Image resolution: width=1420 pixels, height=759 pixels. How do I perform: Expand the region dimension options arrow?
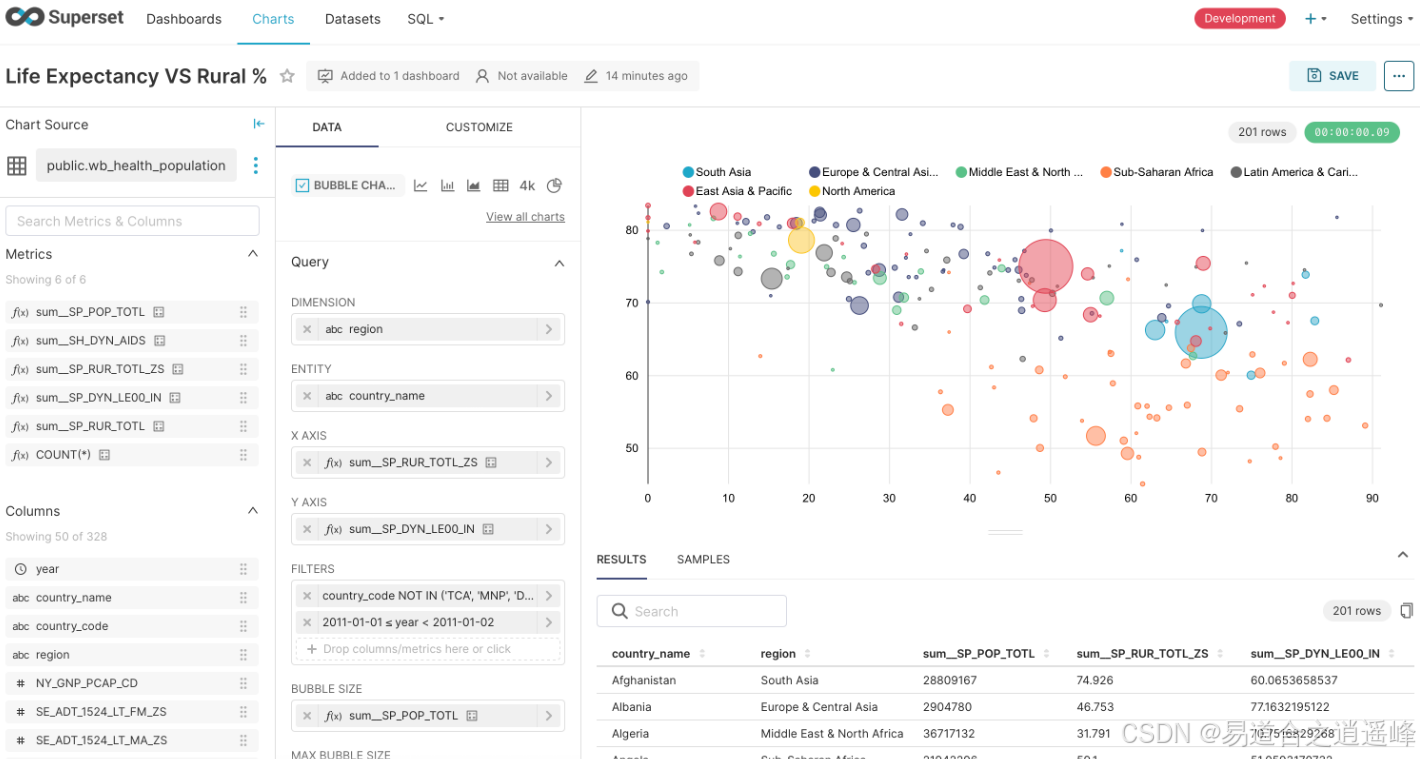tap(549, 329)
